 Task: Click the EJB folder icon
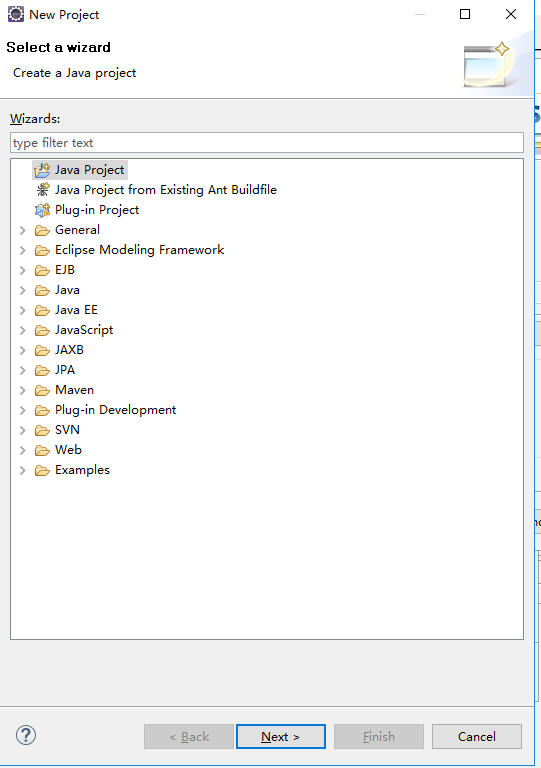tap(43, 270)
